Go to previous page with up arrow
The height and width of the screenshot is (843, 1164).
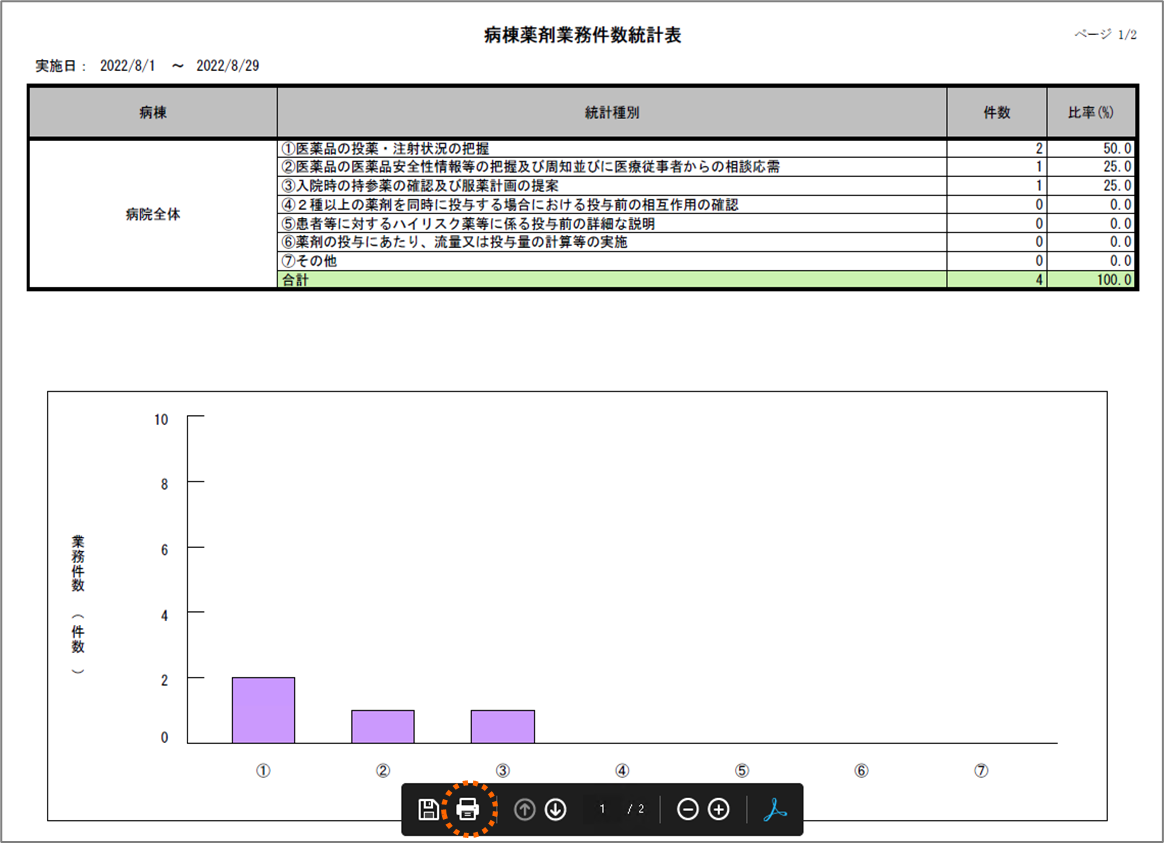[x=525, y=810]
